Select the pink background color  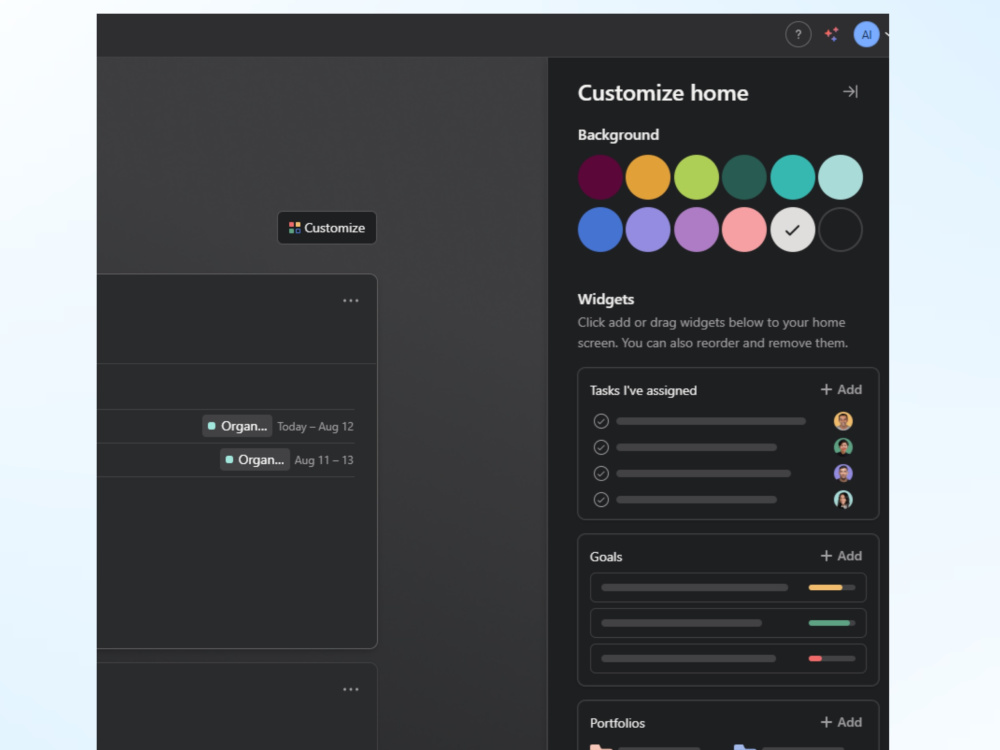[x=744, y=230]
